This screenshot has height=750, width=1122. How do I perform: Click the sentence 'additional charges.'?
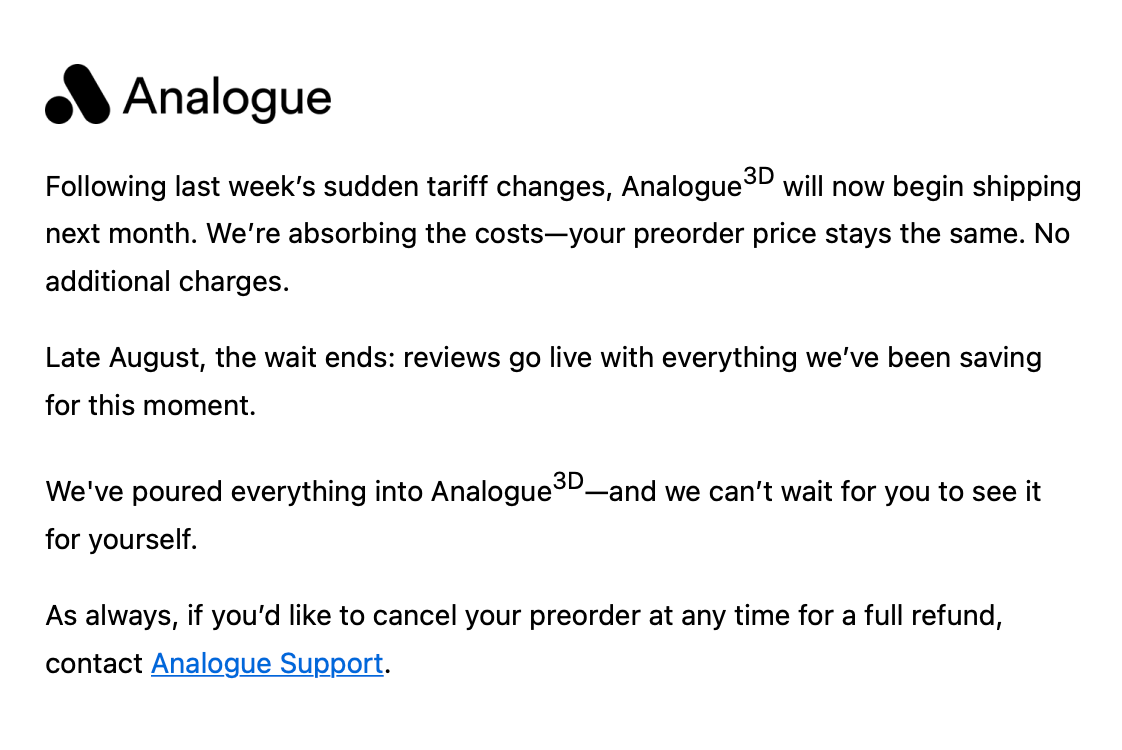tap(167, 282)
